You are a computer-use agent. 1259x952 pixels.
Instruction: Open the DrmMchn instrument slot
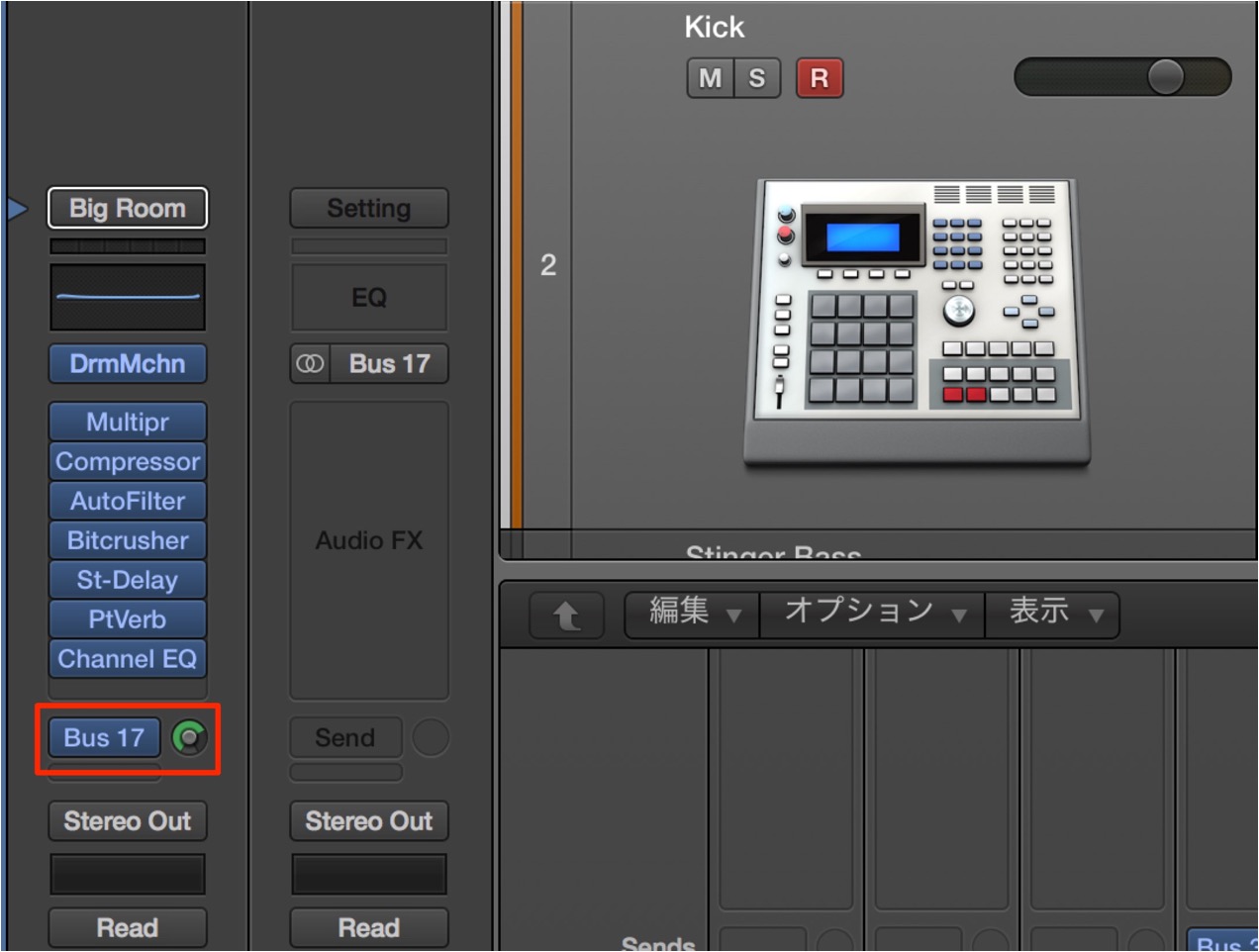(128, 363)
